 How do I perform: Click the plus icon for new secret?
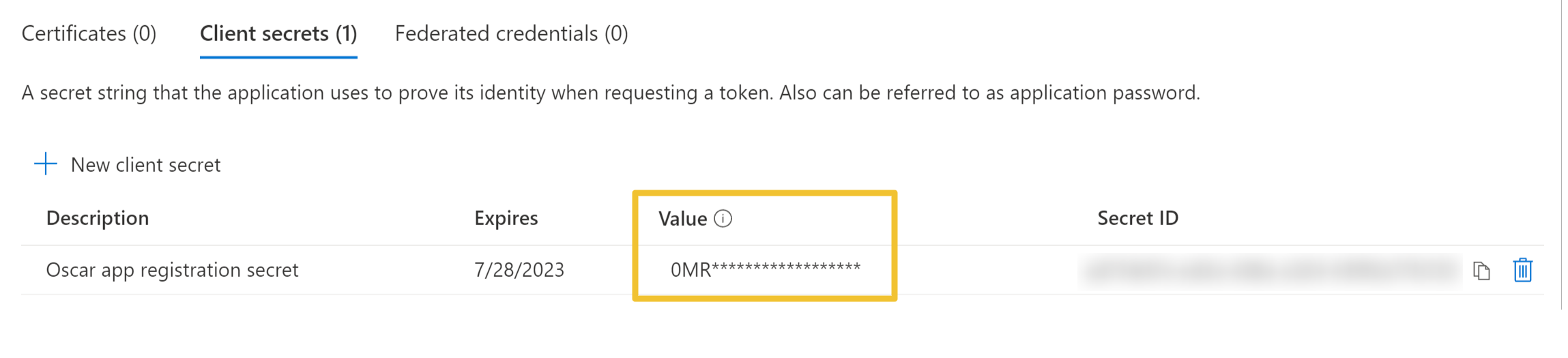46,164
